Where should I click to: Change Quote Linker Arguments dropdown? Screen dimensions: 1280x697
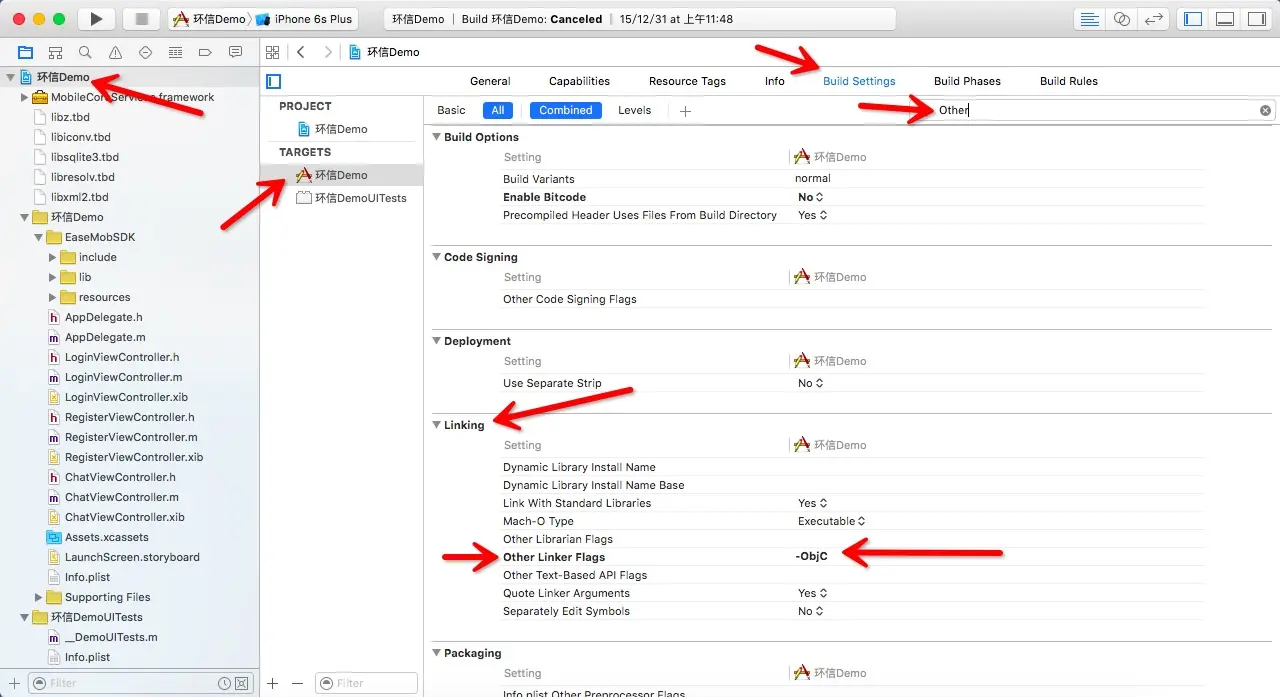[x=813, y=593]
